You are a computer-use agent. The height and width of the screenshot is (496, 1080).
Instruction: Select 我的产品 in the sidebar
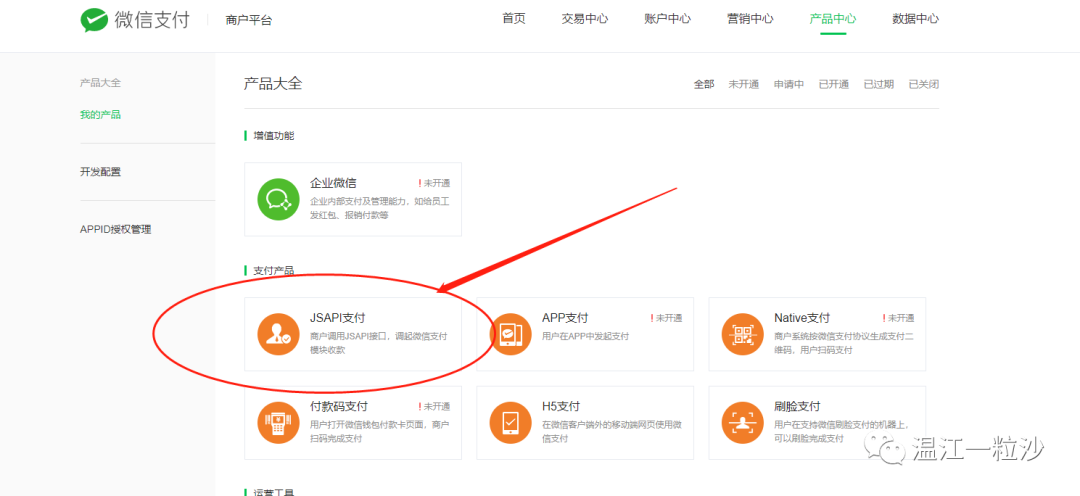point(101,114)
